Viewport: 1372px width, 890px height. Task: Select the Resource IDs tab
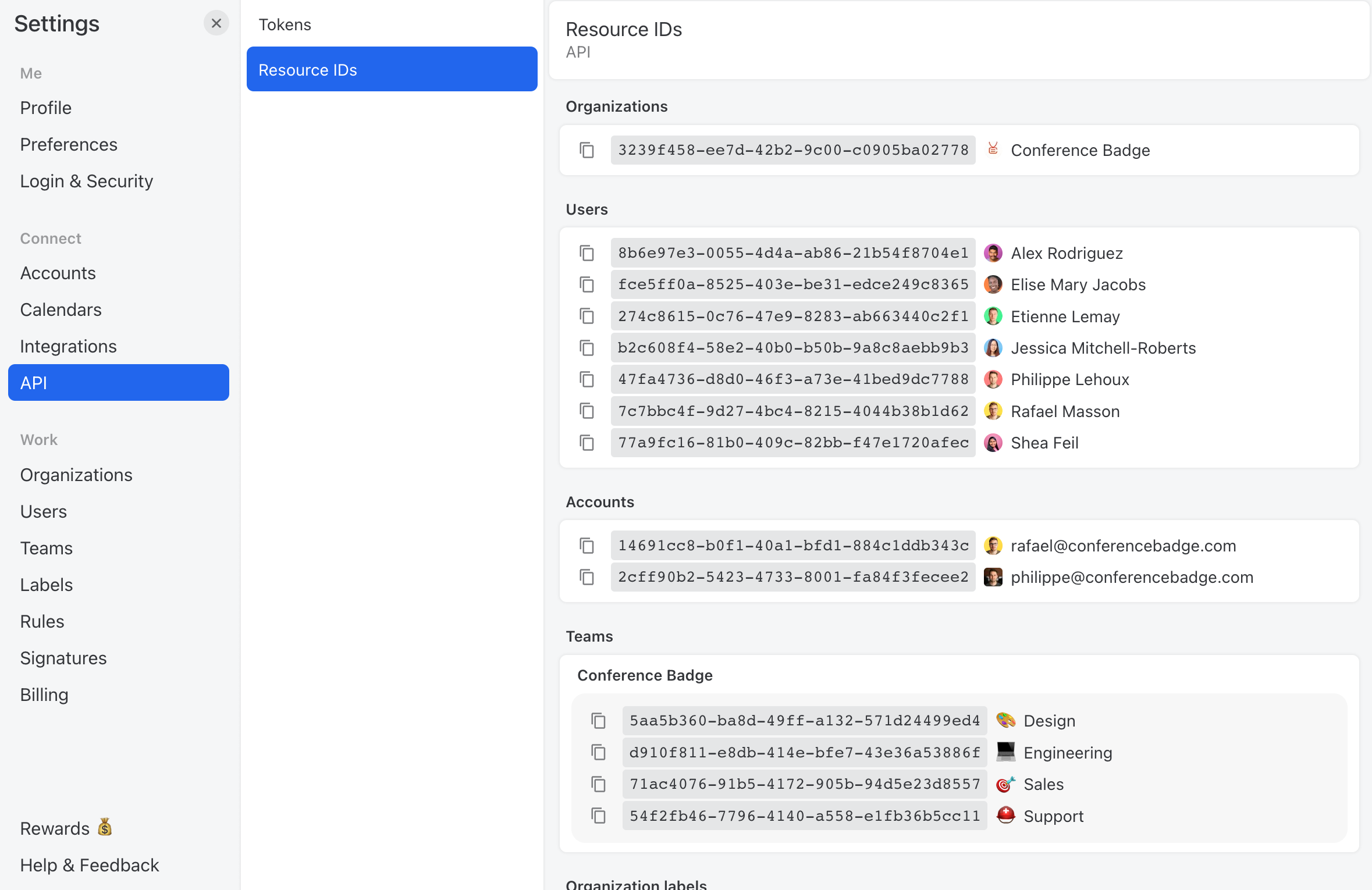point(308,69)
